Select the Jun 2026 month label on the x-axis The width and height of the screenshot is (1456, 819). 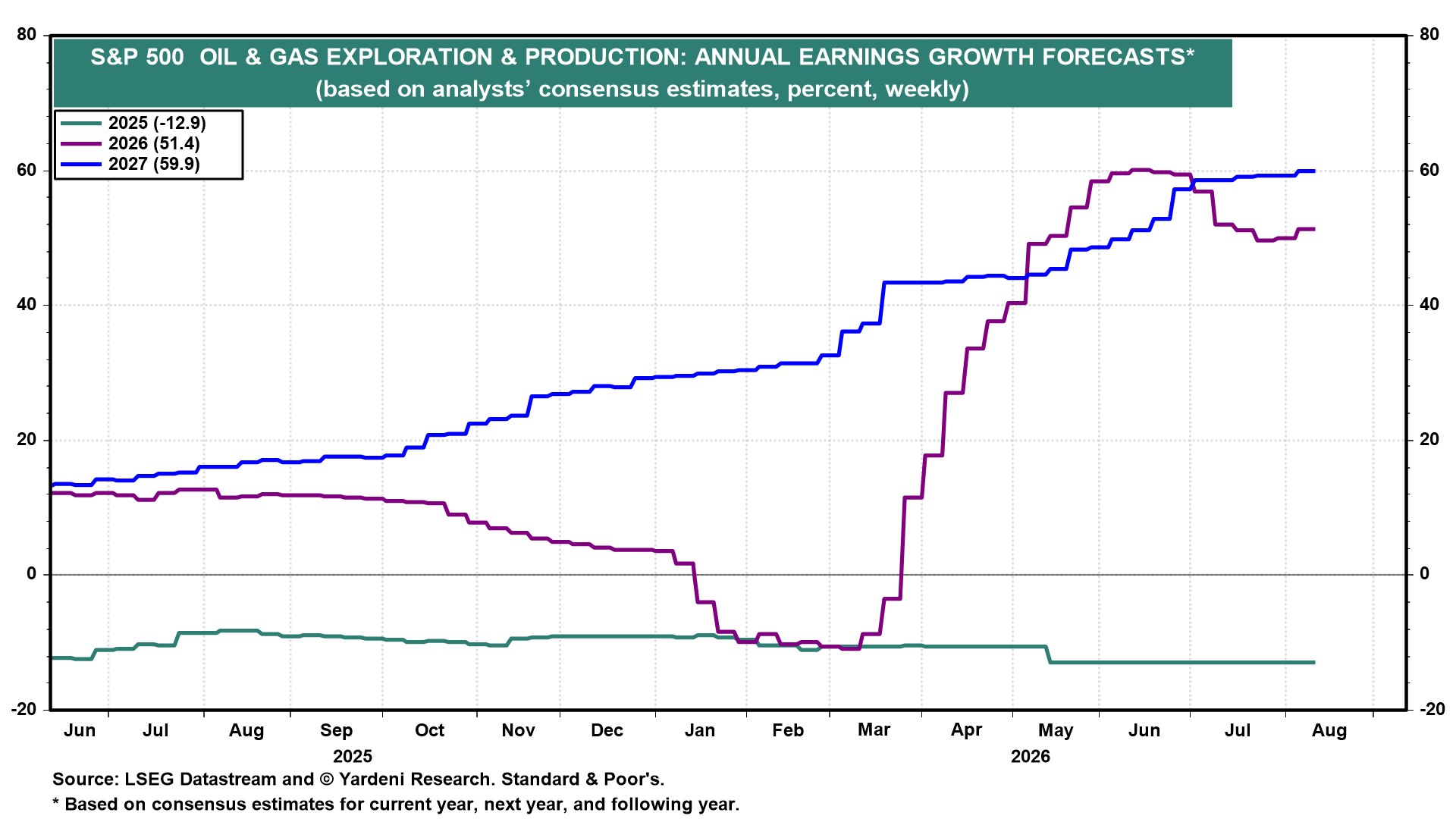click(x=1144, y=730)
